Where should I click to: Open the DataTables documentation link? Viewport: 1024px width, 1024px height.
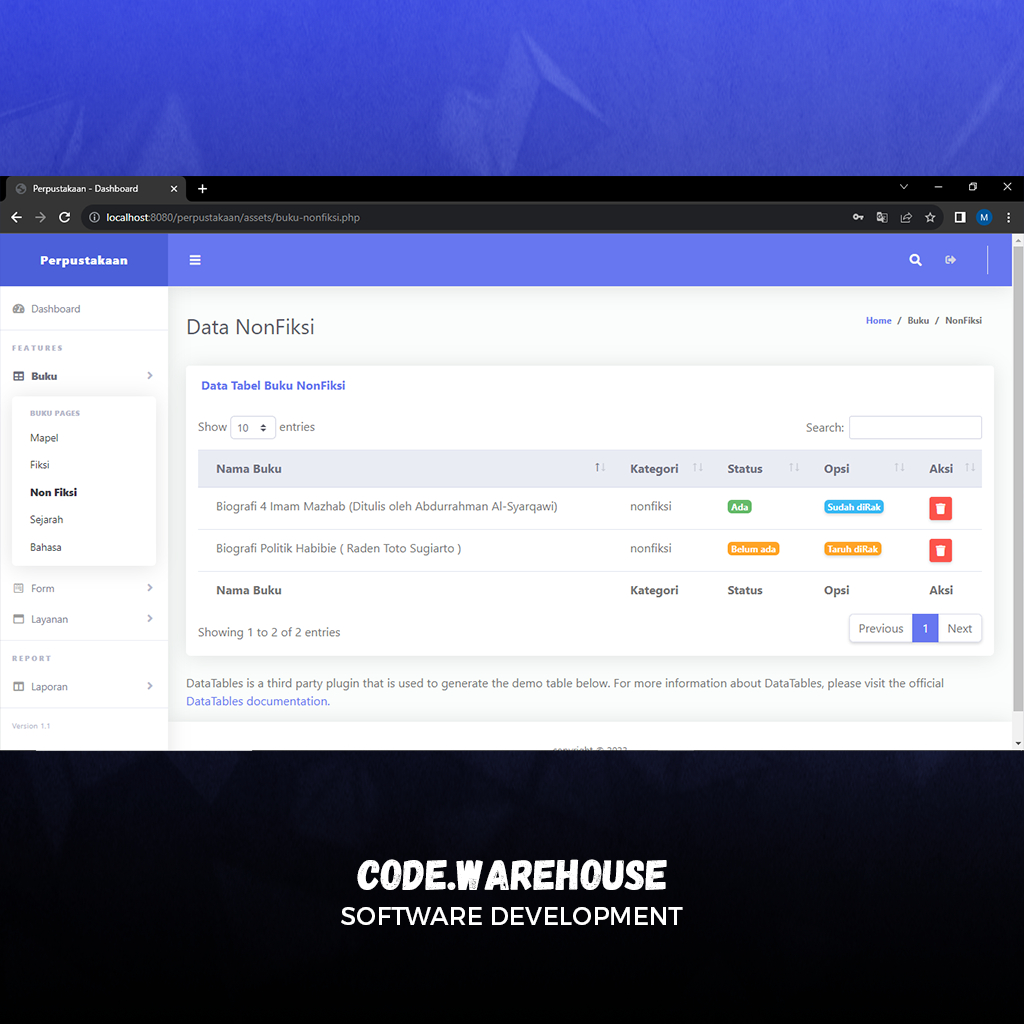(x=257, y=701)
